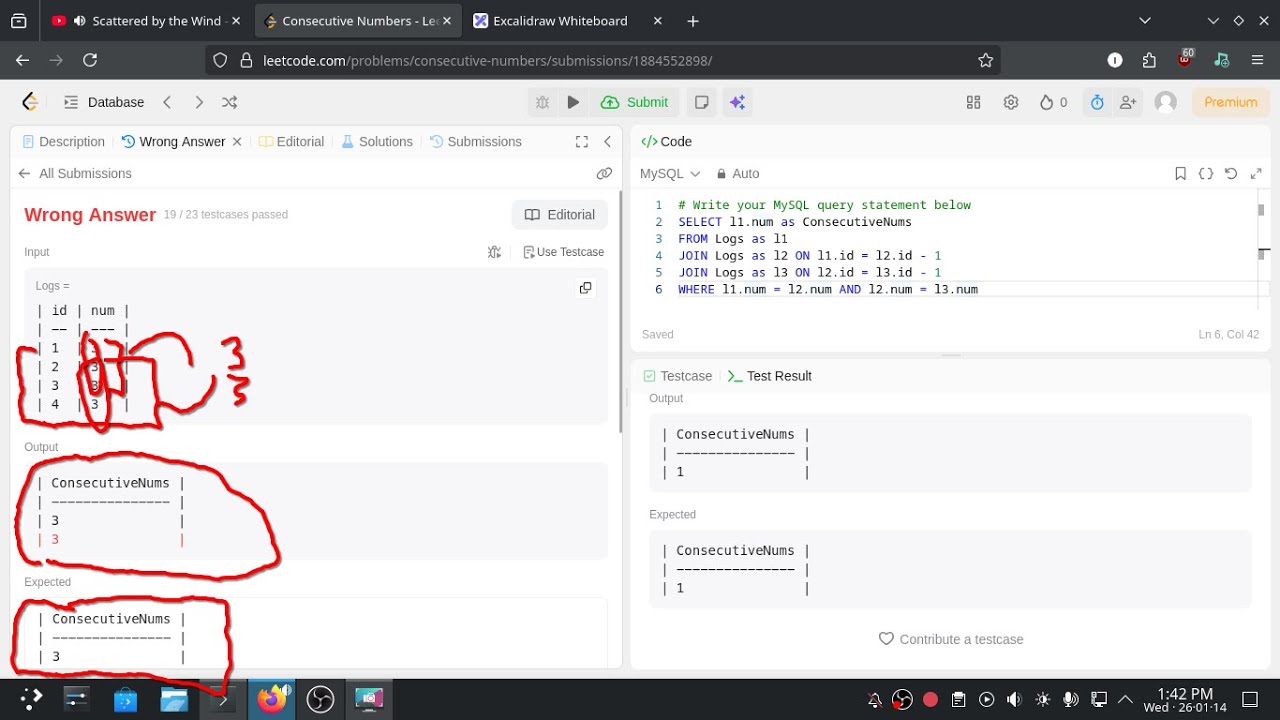Open OBS Studio from the taskbar
This screenshot has width=1280, height=720.
tap(320, 699)
